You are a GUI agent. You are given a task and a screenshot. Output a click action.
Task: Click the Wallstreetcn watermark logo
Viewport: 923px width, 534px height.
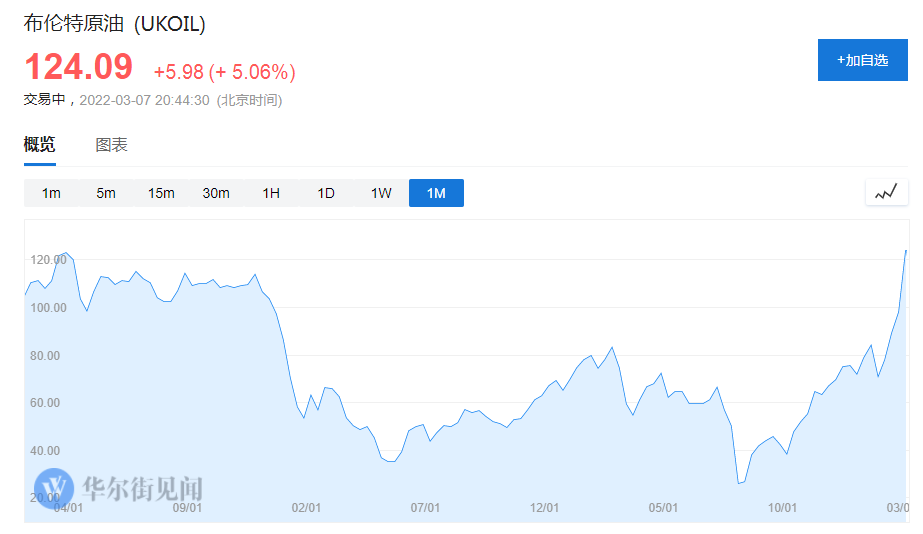click(118, 488)
